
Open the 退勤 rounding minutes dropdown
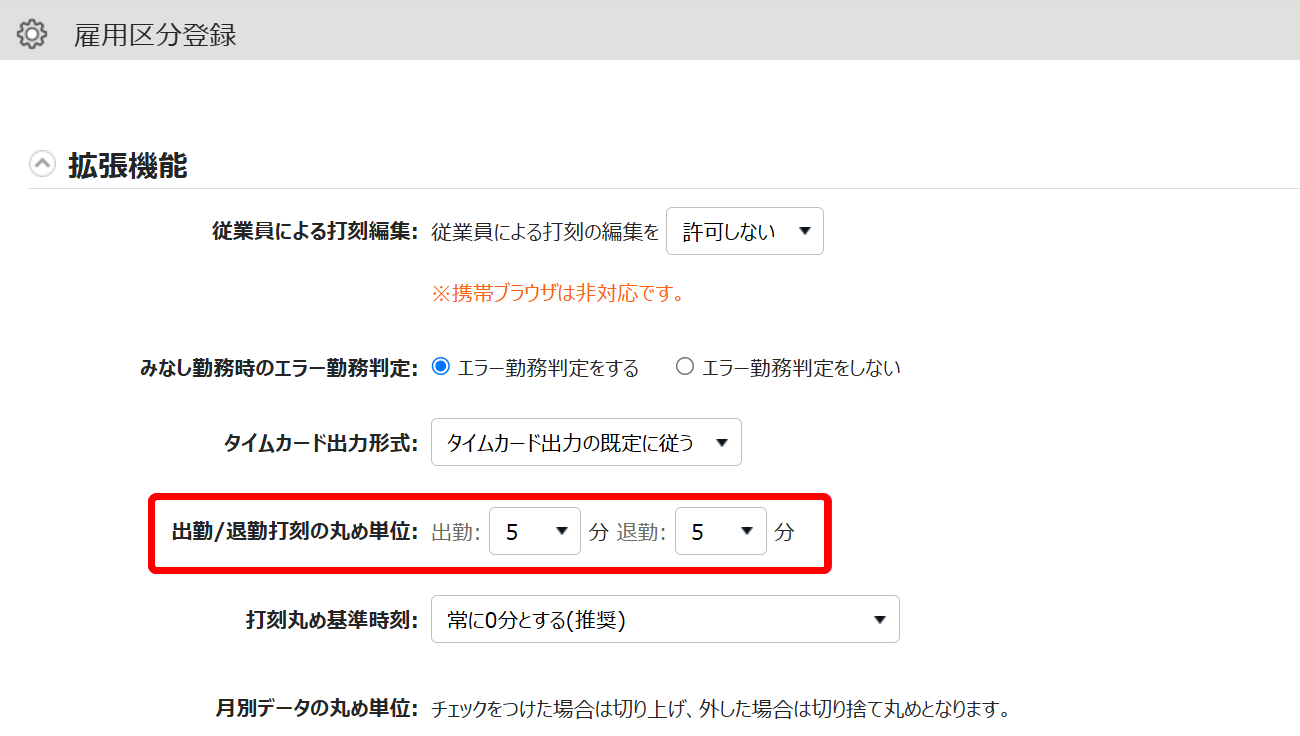pos(720,531)
